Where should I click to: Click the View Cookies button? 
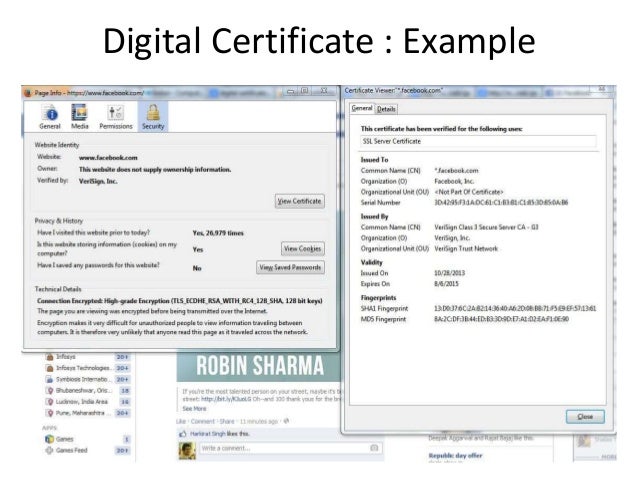coord(302,249)
